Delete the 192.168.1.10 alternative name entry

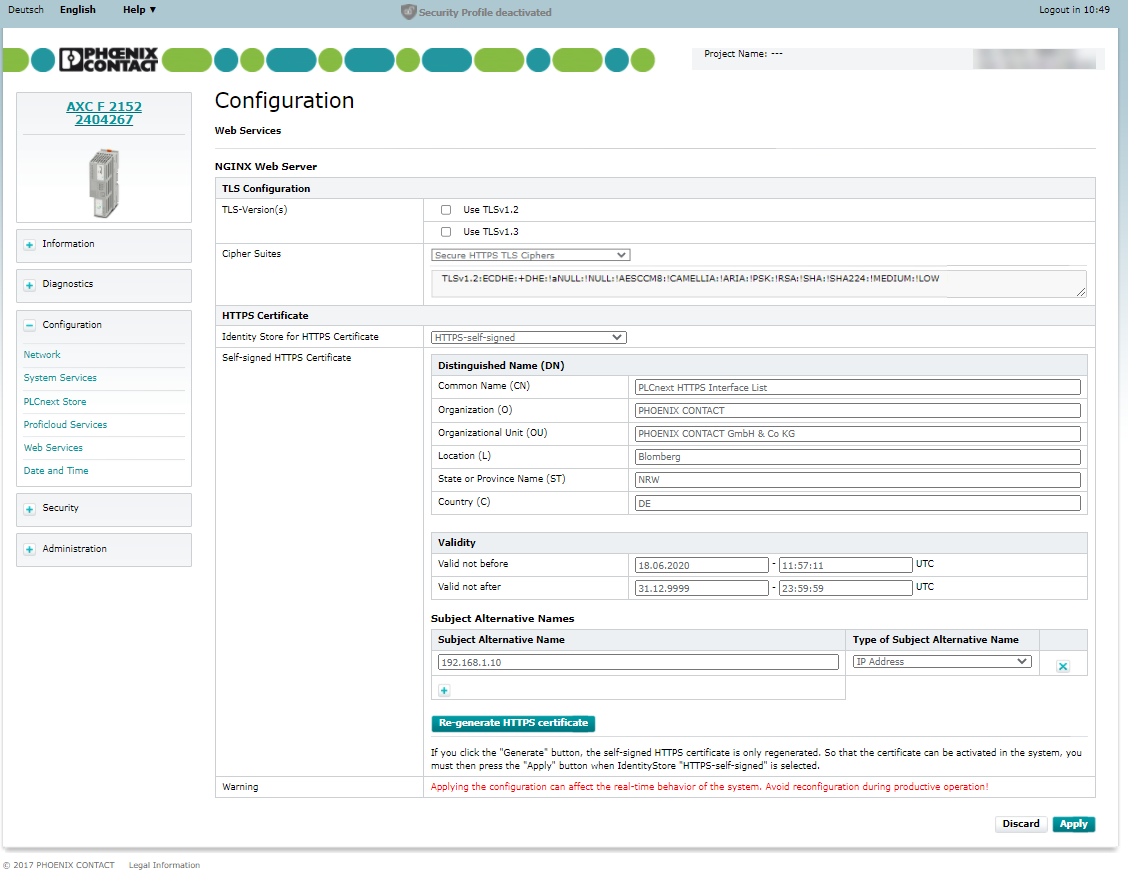tap(1062, 666)
